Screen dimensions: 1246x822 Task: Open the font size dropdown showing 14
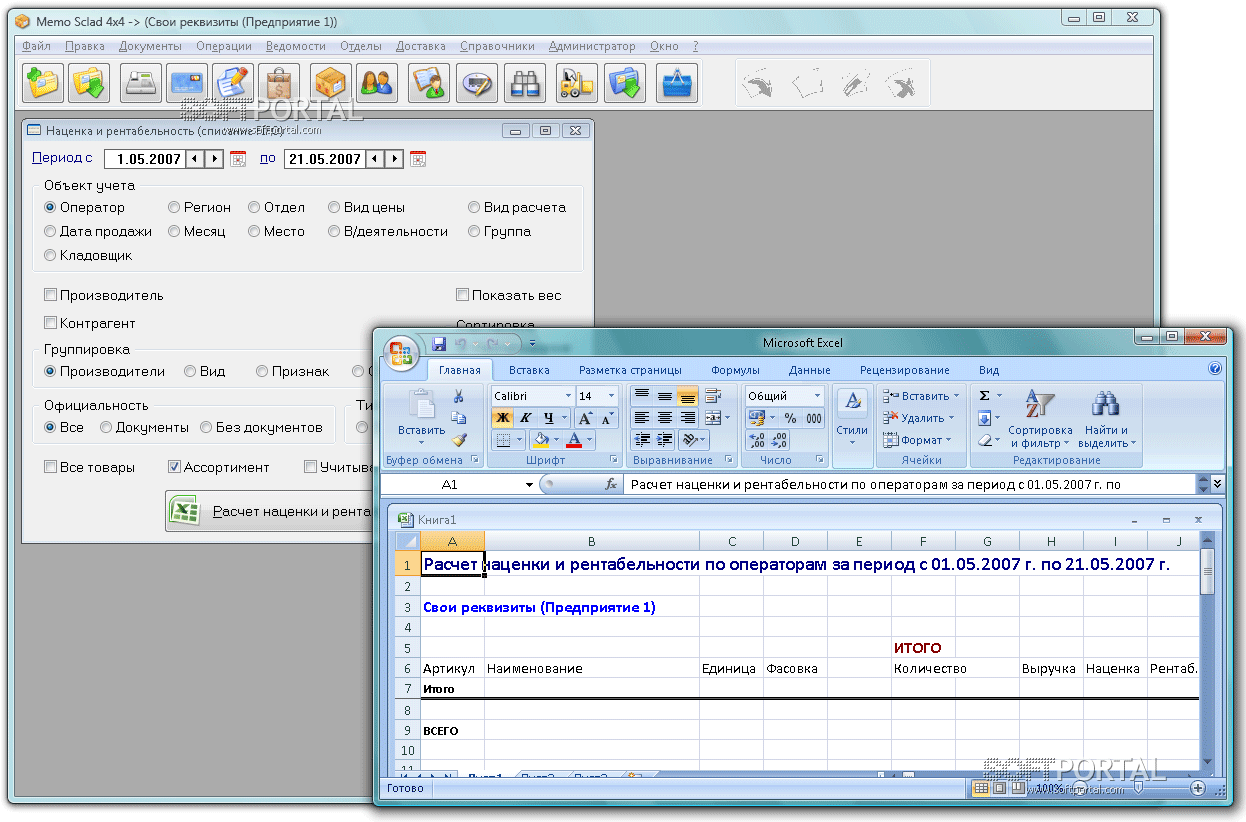point(611,396)
